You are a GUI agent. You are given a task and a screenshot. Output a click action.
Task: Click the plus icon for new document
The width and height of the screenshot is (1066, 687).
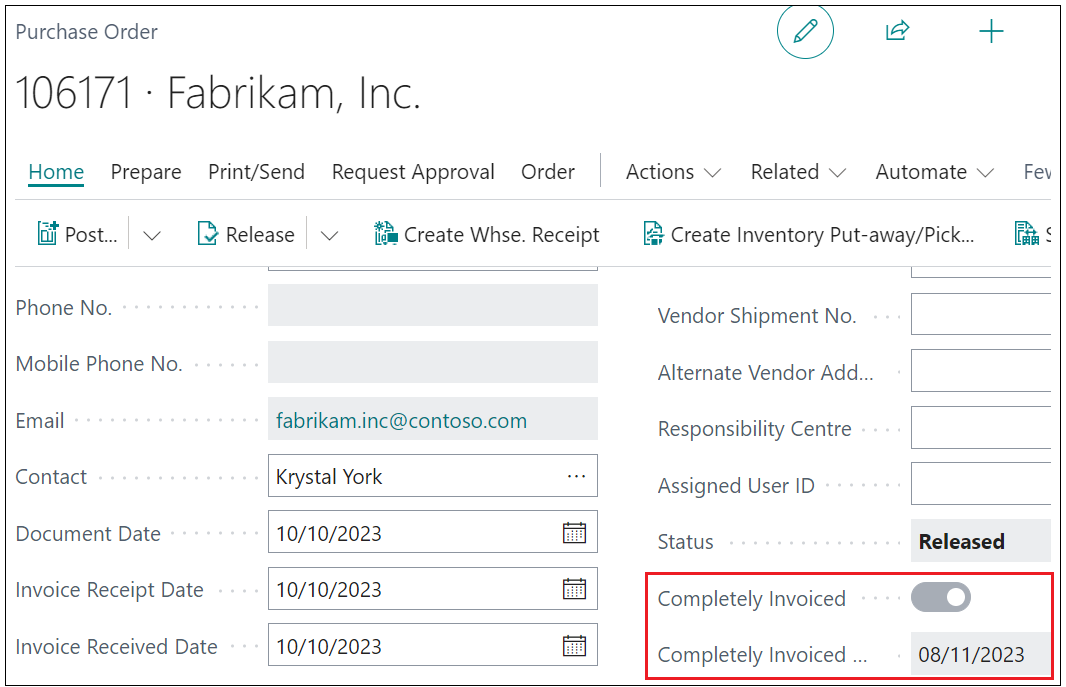(x=991, y=31)
